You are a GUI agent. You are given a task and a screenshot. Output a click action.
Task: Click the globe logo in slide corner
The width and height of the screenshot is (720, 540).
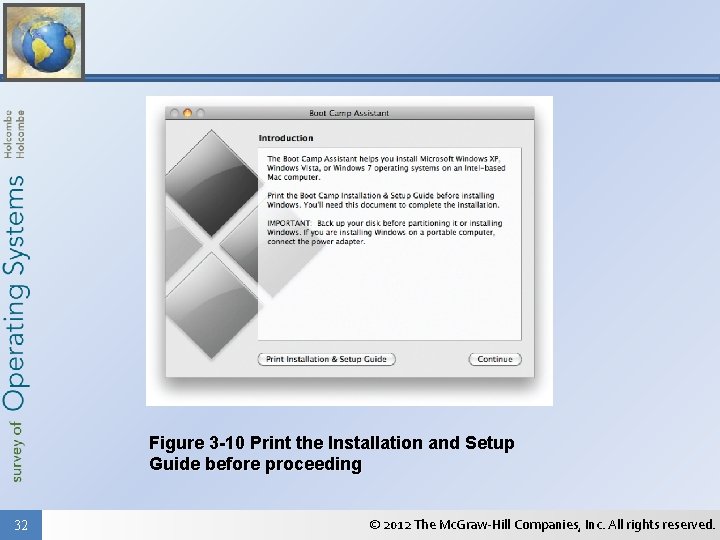(44, 41)
